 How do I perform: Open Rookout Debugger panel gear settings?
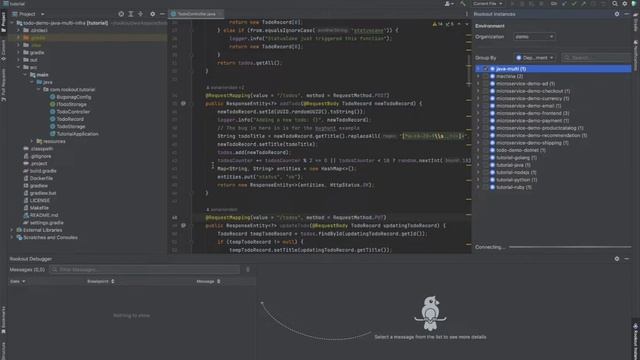617,259
